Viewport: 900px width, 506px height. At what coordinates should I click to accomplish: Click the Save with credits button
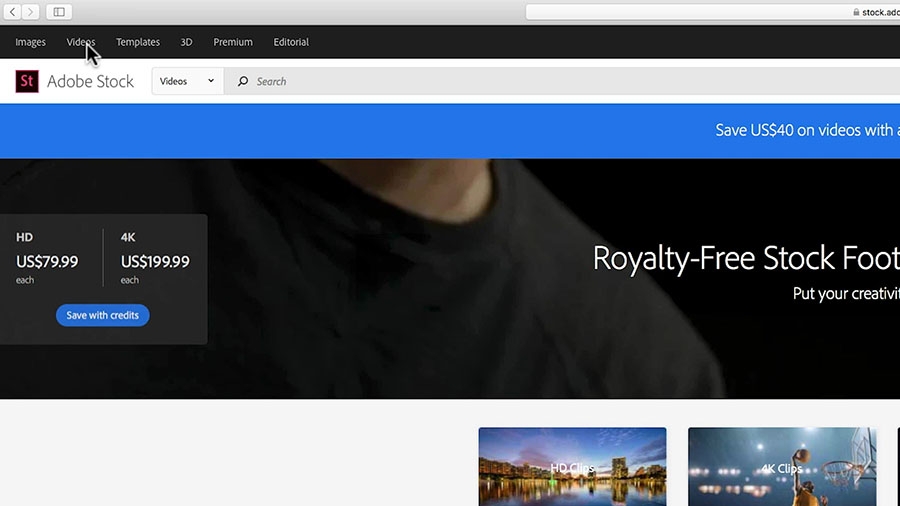click(103, 315)
